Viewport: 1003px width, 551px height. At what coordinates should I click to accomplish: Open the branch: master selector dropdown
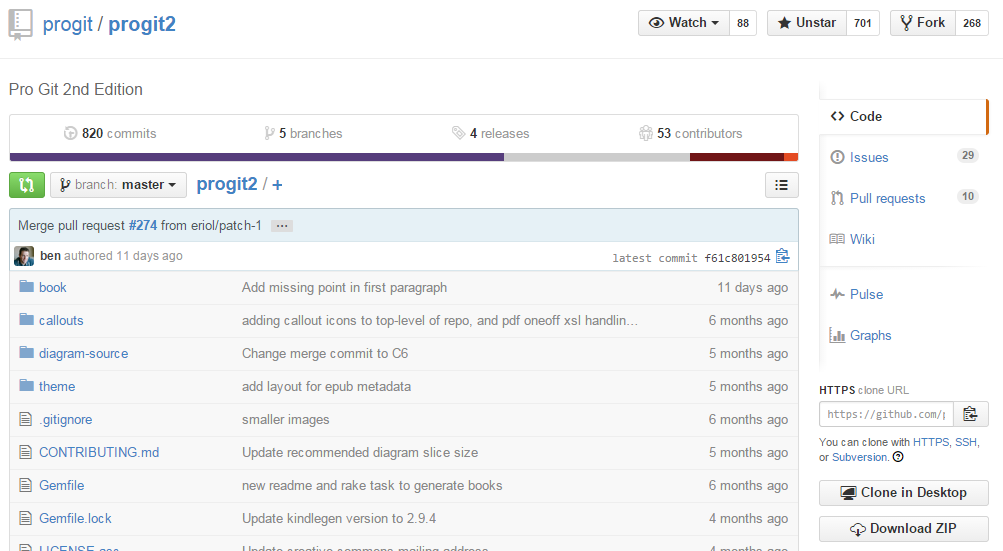118,185
